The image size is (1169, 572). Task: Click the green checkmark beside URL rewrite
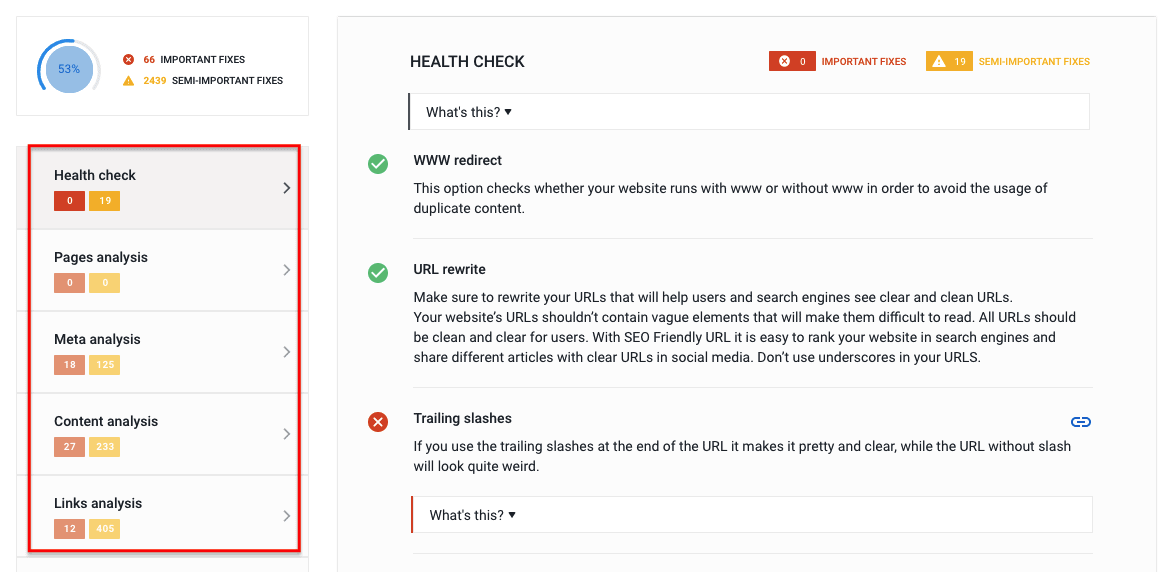[x=378, y=272]
